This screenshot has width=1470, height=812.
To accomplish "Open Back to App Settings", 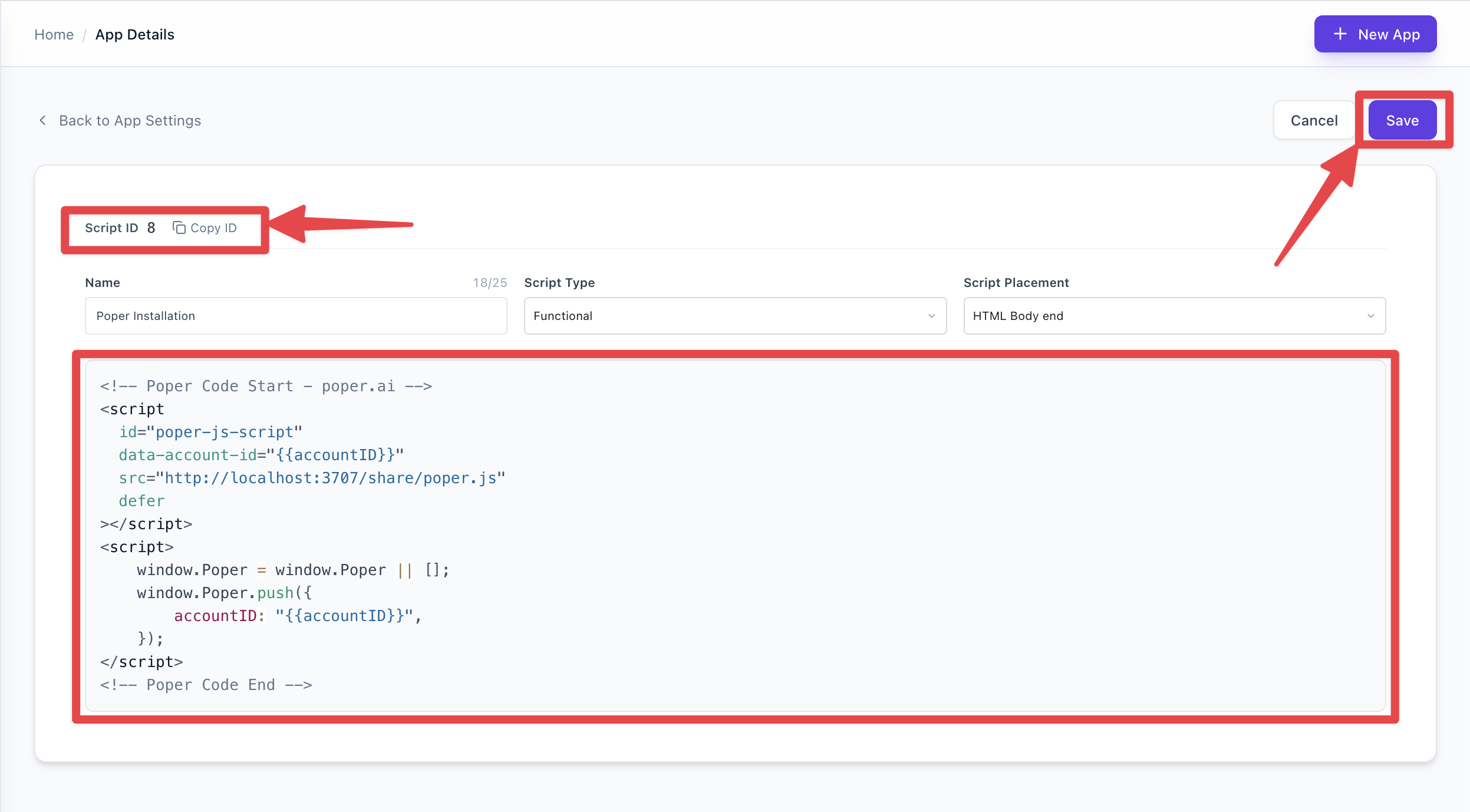I will [129, 120].
